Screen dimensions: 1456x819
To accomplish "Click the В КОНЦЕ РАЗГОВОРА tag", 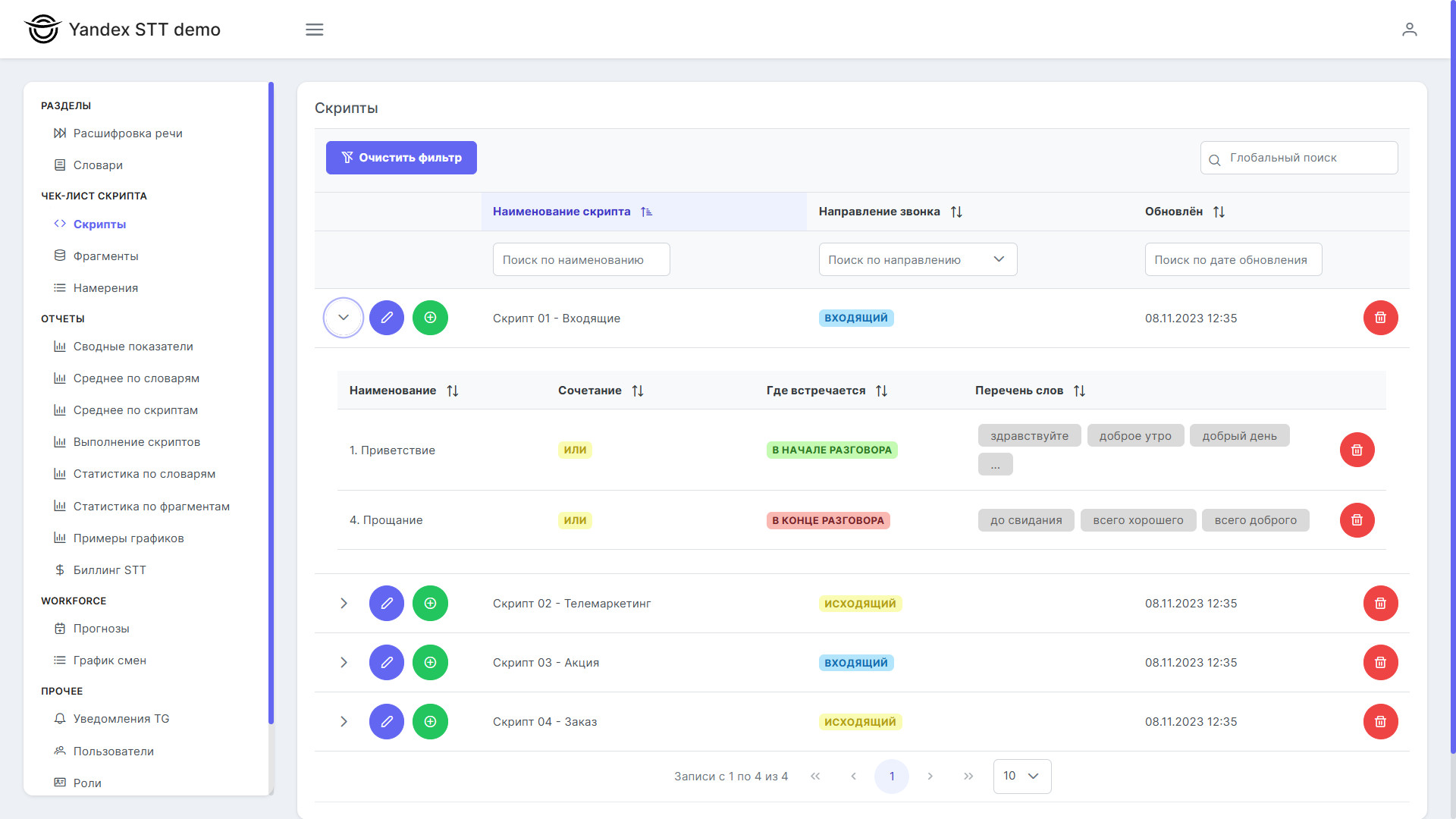I will coord(828,520).
